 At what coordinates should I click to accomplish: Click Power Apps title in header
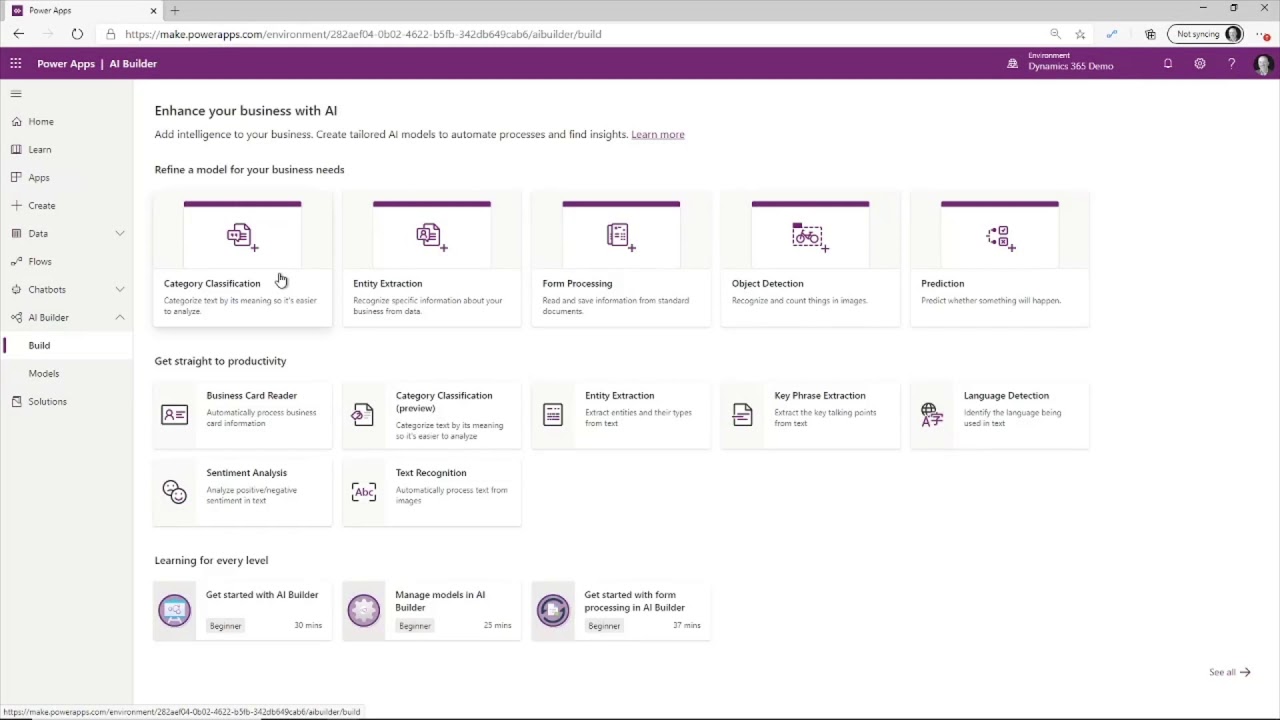pyautogui.click(x=66, y=64)
